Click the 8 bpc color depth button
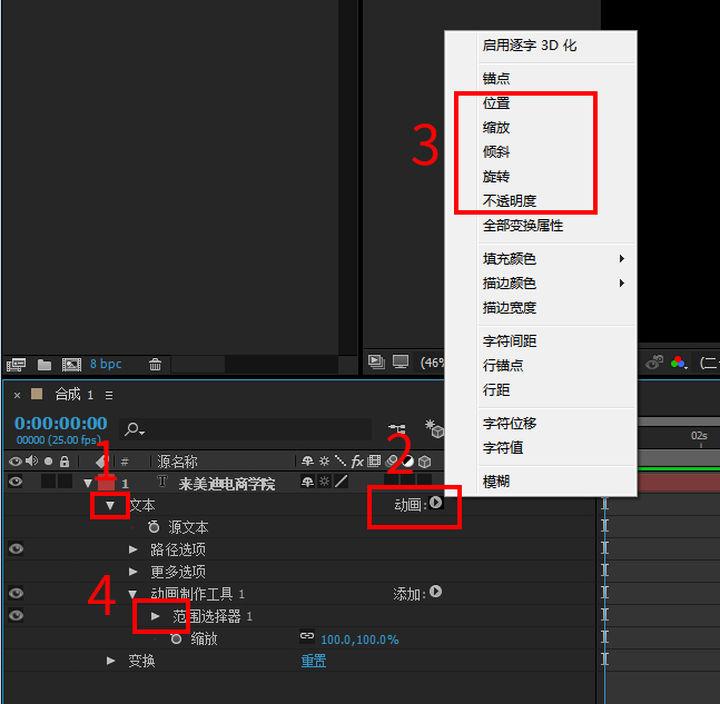 point(106,365)
